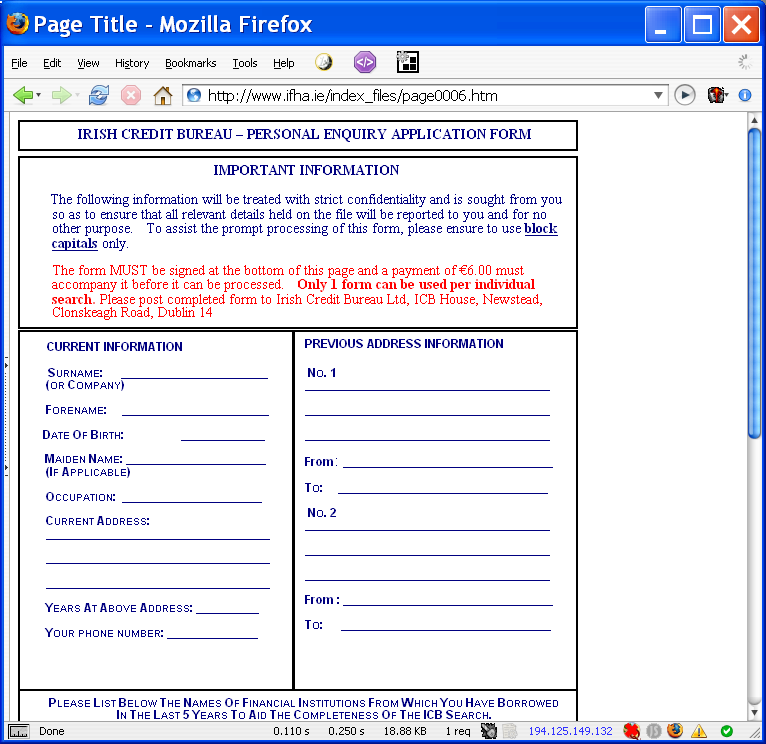Screen dimensions: 766x744
Task: Click the vertical scrollbar up arrow
Action: (754, 119)
